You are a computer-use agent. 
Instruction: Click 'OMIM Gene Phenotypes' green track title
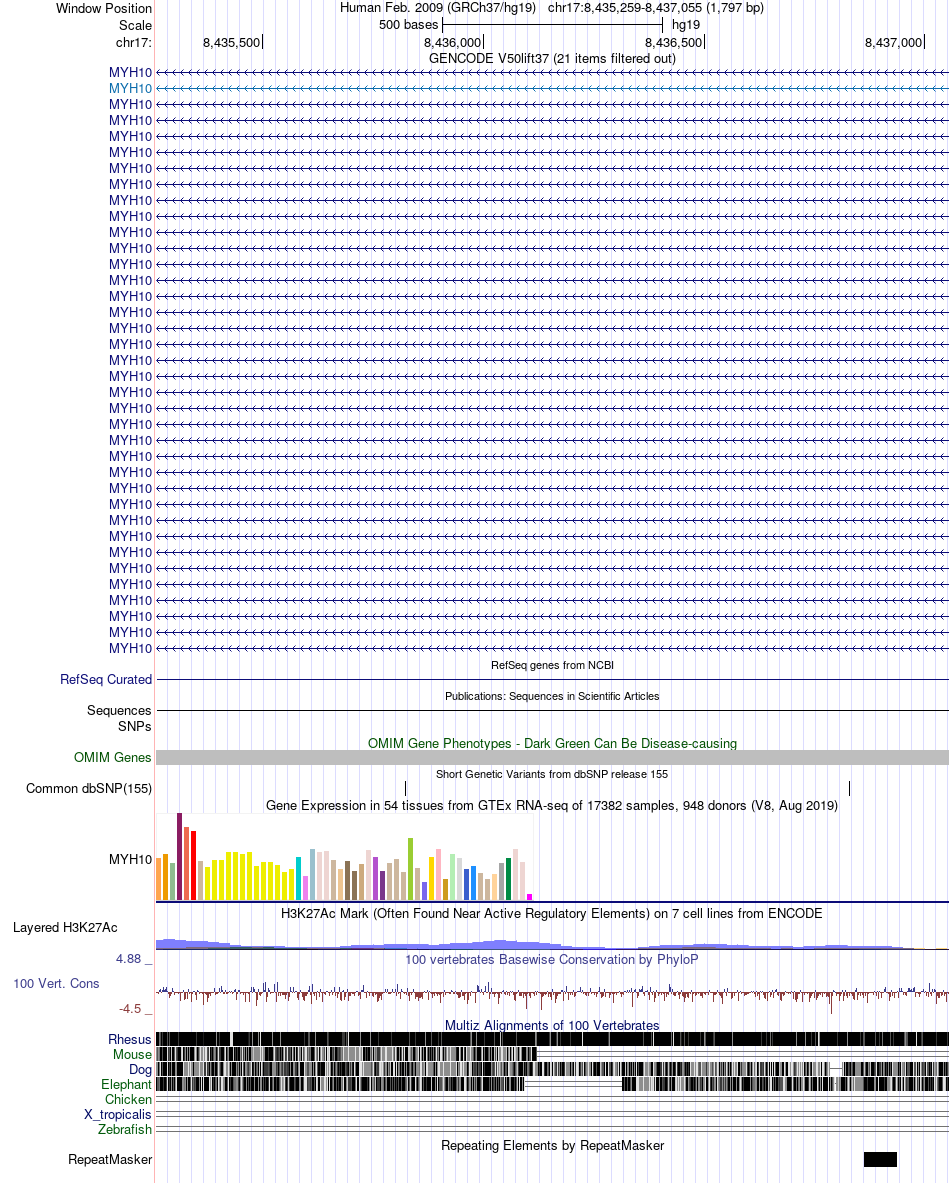552,743
